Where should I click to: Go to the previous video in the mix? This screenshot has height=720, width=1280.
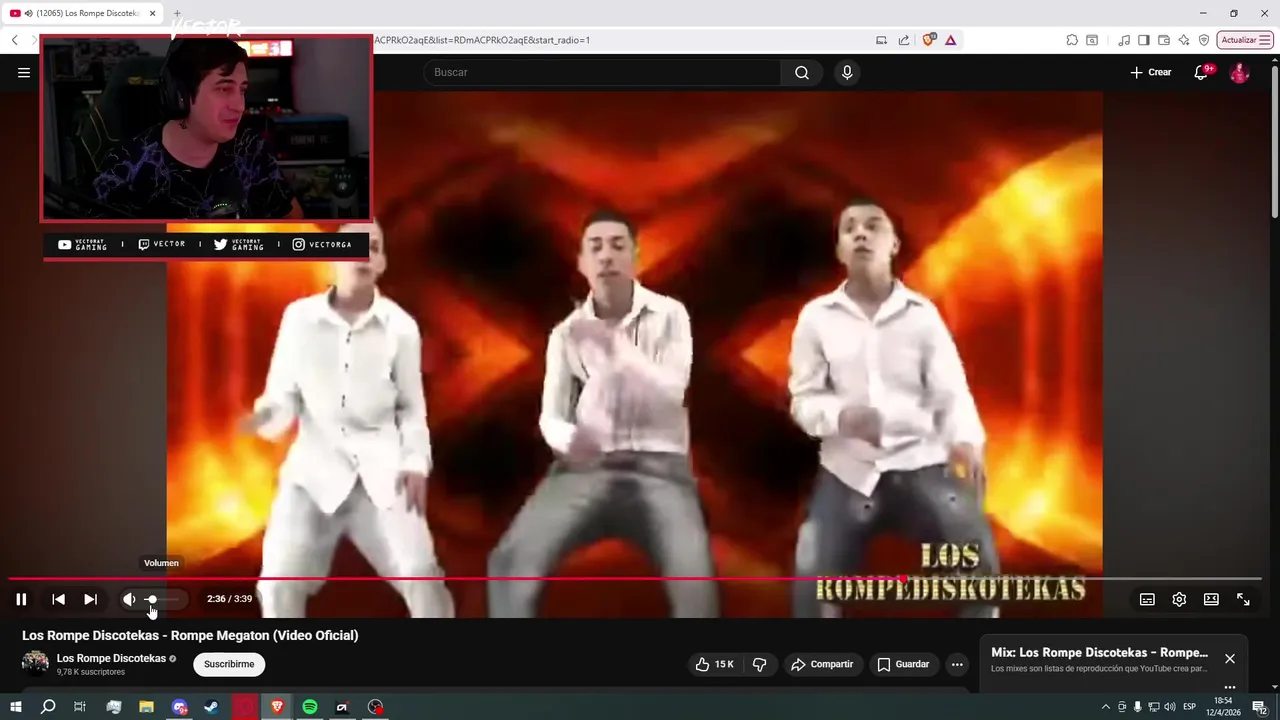point(58,599)
